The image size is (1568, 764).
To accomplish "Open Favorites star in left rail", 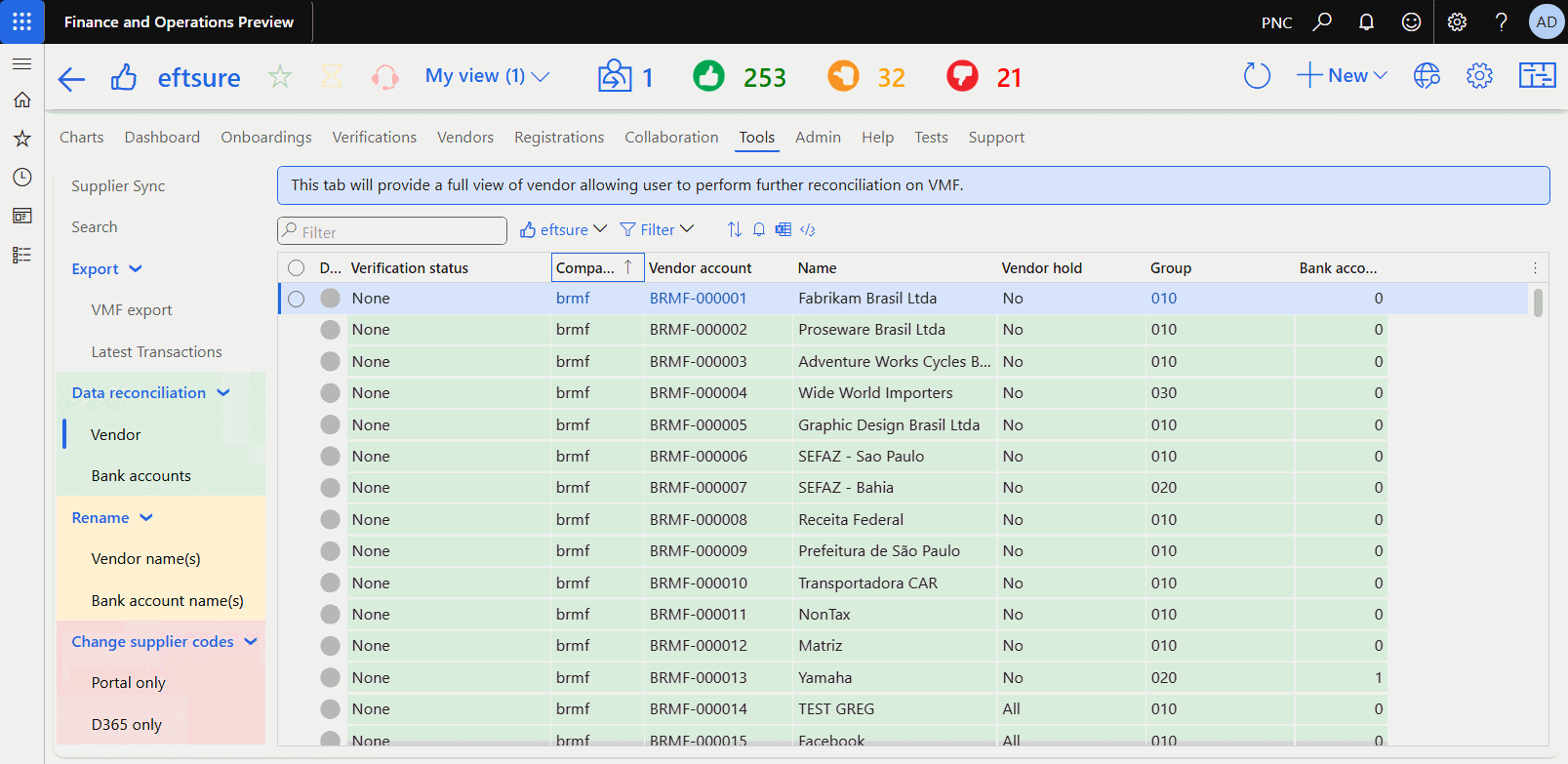I will click(x=21, y=139).
